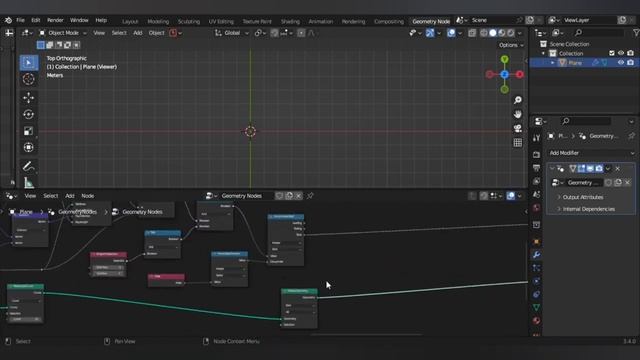Switch to the Geometry Nodes workspace tab
640x360 pixels.
click(x=431, y=21)
